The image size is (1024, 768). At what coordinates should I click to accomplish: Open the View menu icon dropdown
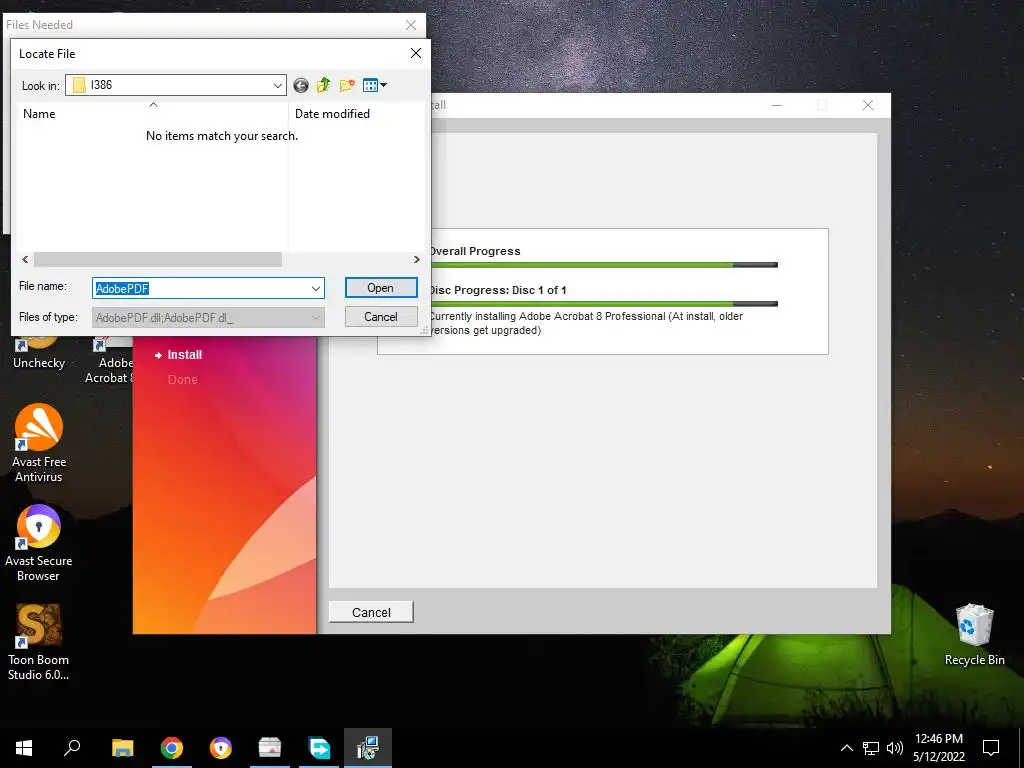point(375,85)
